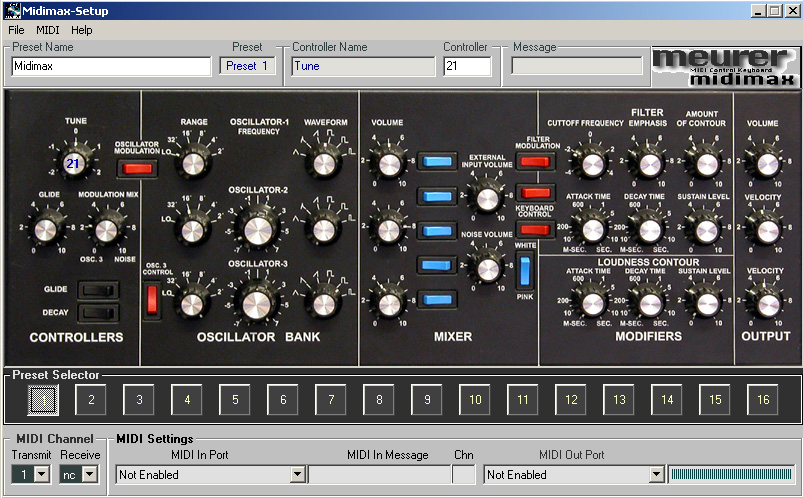This screenshot has width=803, height=498.
Task: Toggle the black Glide rocker switch
Action: coord(98,290)
